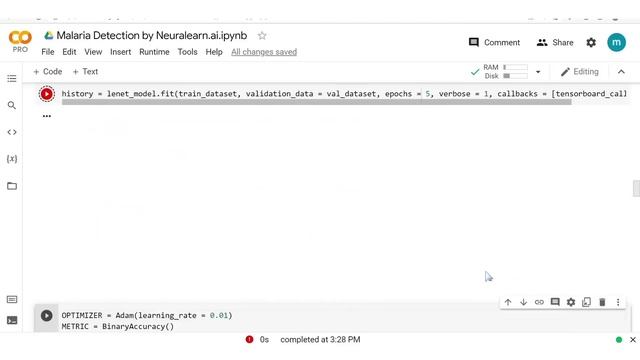Click the lenet_model.fit code line
Image resolution: width=640 pixels, height=360 pixels.
(344, 93)
